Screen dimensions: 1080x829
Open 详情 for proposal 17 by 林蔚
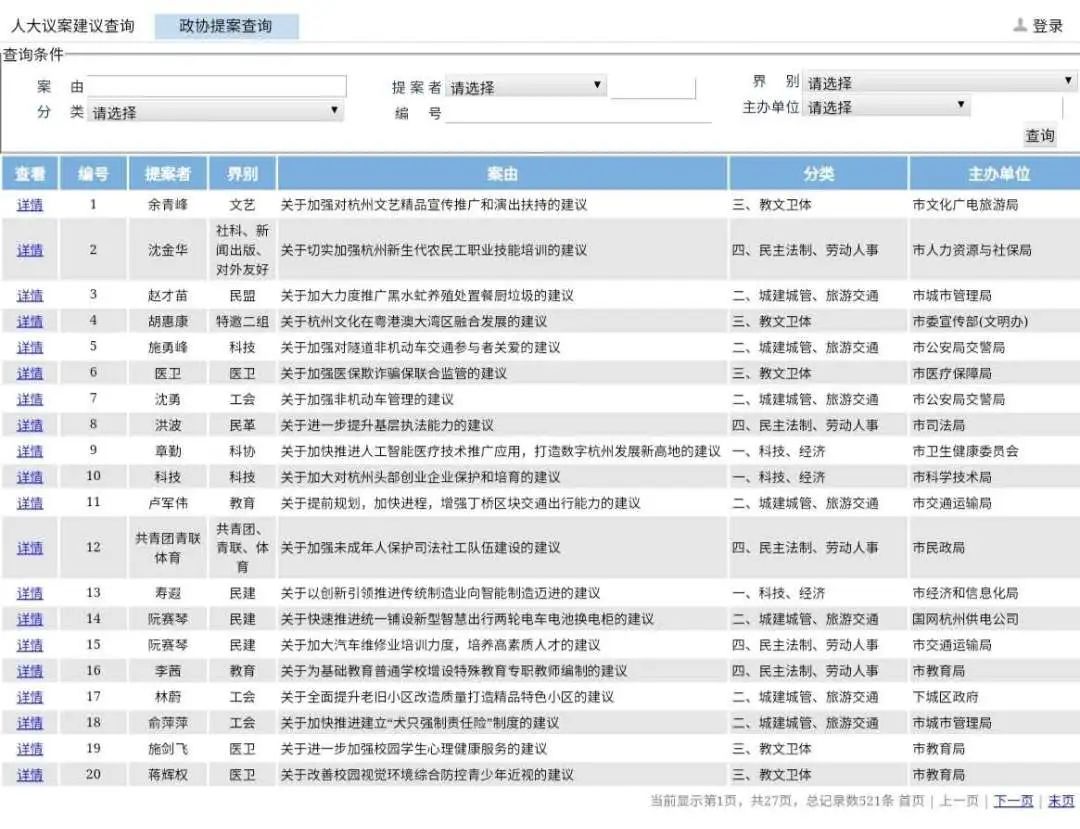30,697
